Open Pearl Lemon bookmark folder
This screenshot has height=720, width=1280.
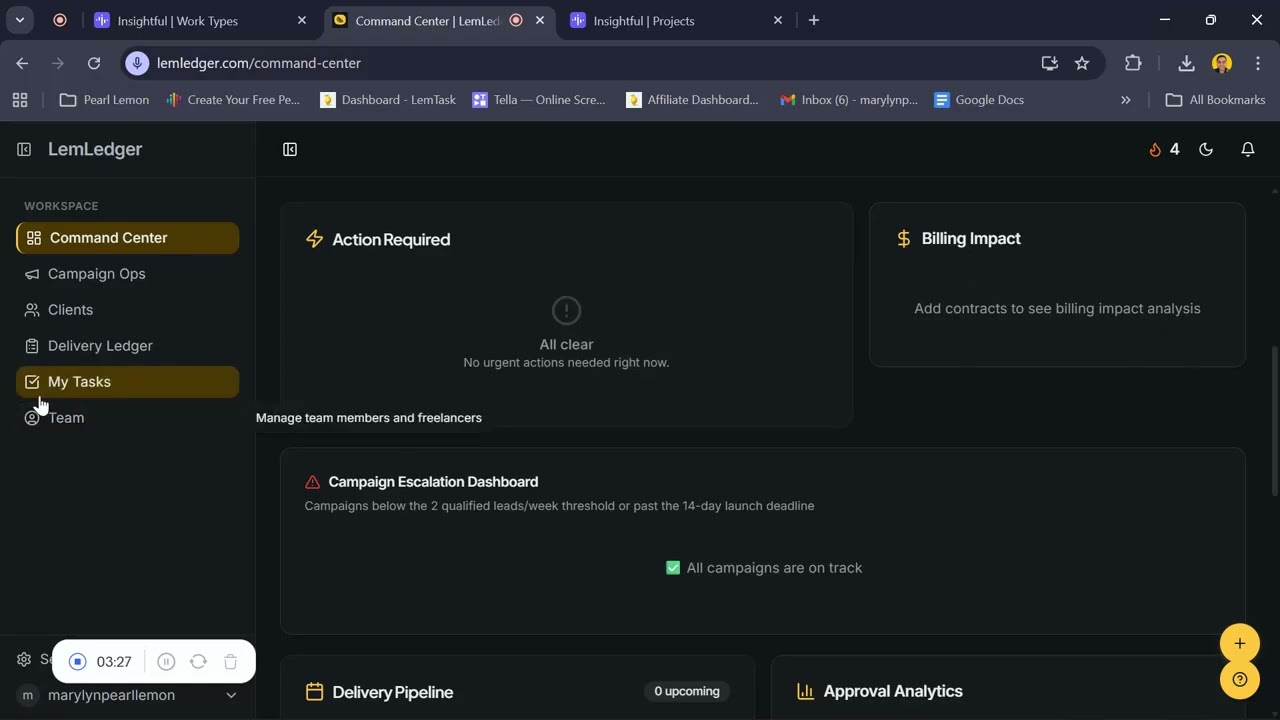105,100
